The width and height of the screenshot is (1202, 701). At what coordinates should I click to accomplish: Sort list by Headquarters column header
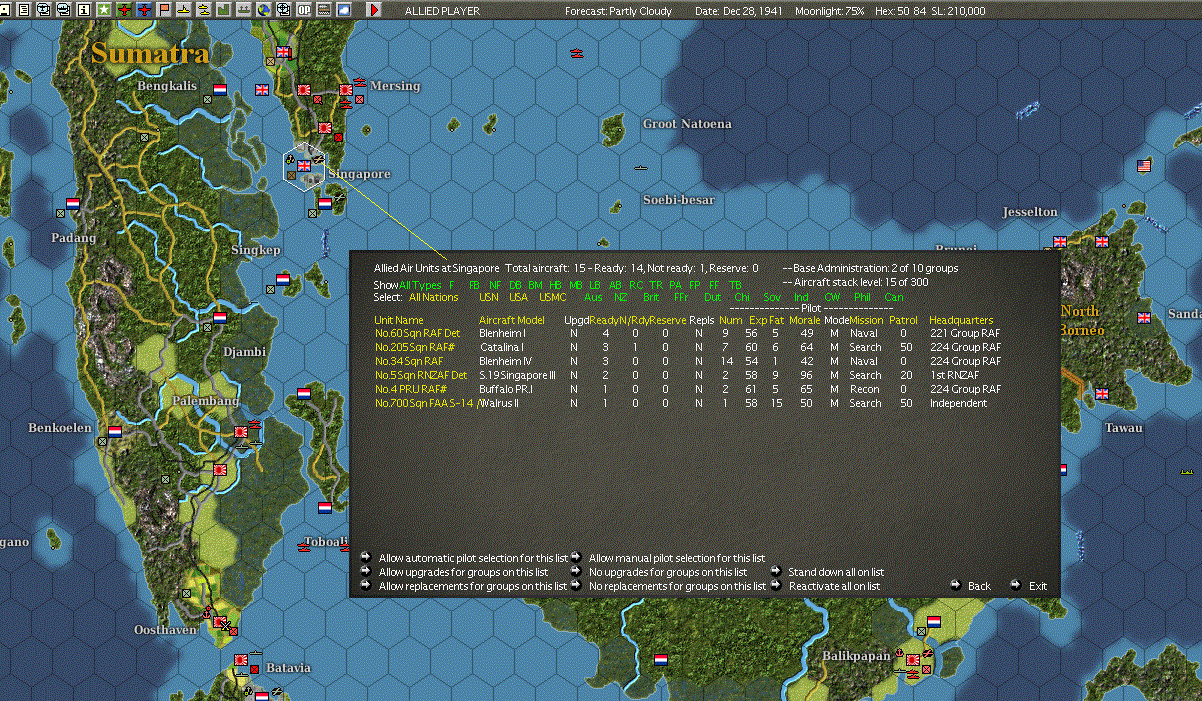[962, 320]
